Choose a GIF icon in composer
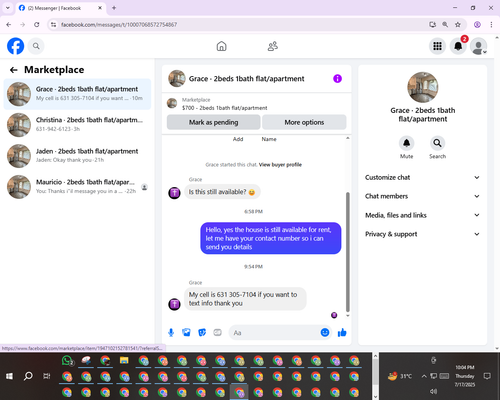This screenshot has height=400, width=500. (217, 332)
